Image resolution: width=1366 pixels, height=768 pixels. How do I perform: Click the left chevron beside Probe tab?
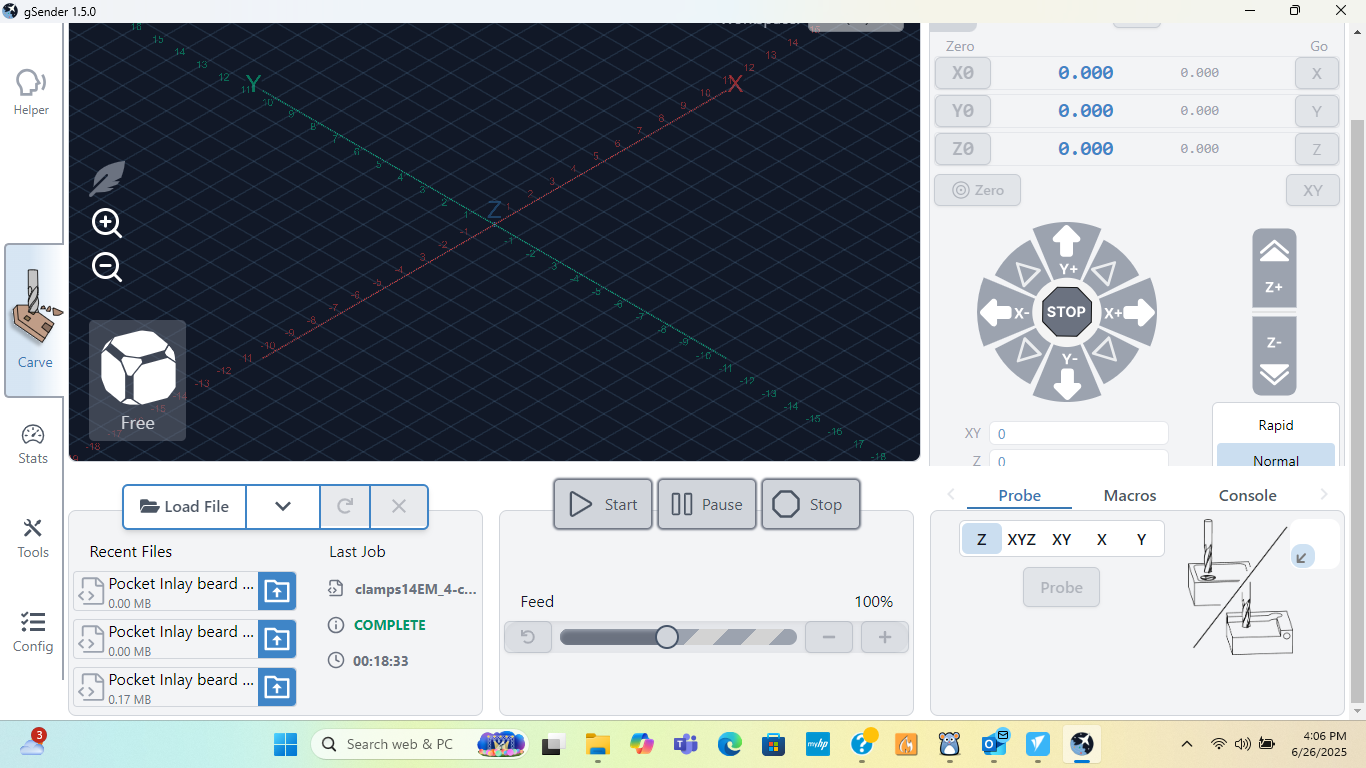[950, 494]
